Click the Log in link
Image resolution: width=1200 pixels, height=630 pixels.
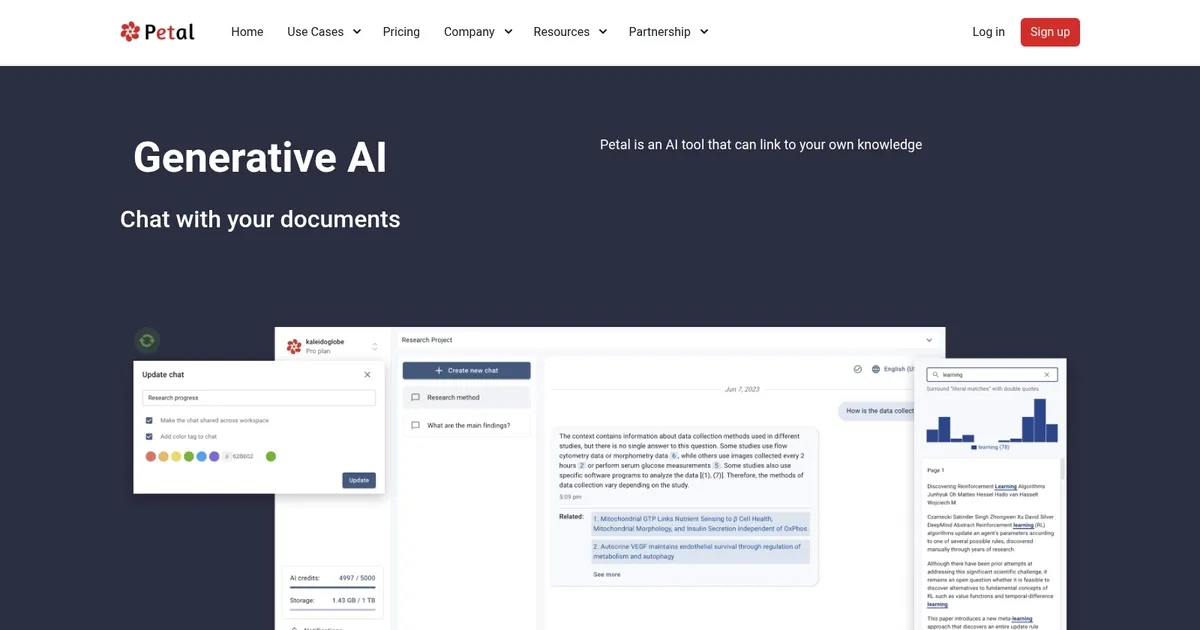pyautogui.click(x=988, y=32)
